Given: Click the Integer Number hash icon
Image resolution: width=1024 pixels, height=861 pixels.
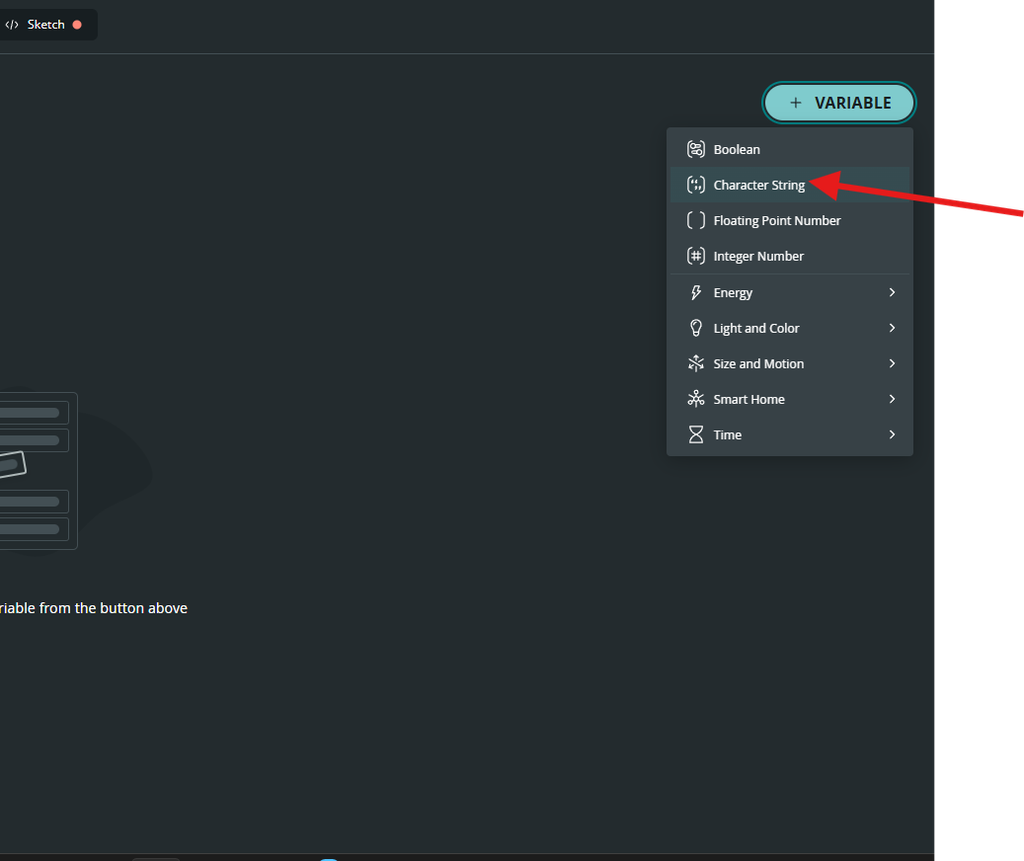Looking at the screenshot, I should pyautogui.click(x=696, y=256).
